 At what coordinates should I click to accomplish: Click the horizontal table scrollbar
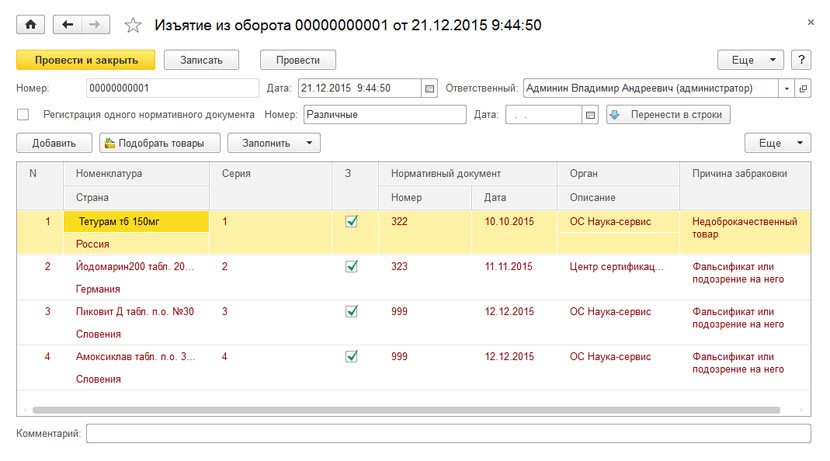[x=406, y=410]
